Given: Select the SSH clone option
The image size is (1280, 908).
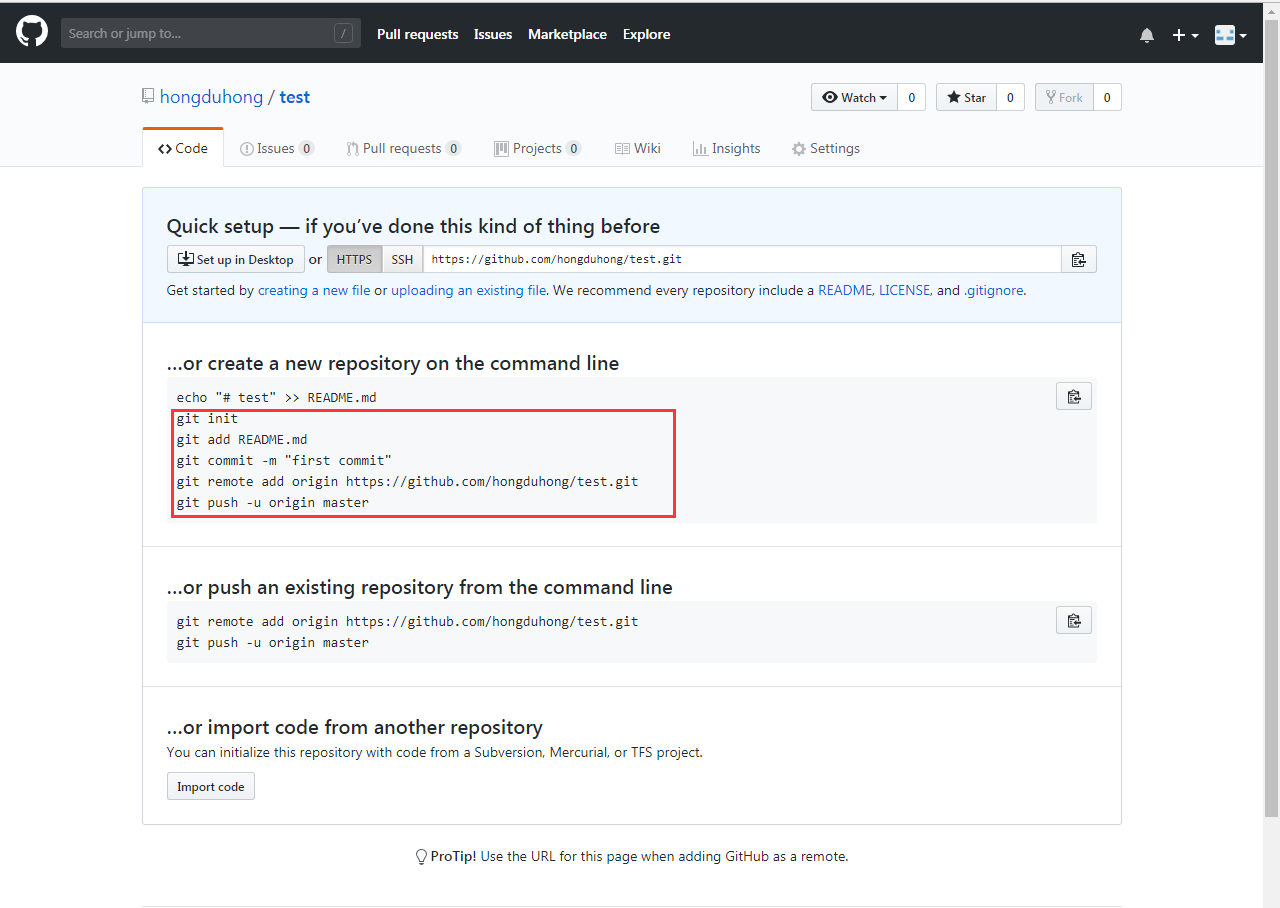Looking at the screenshot, I should click(x=402, y=259).
